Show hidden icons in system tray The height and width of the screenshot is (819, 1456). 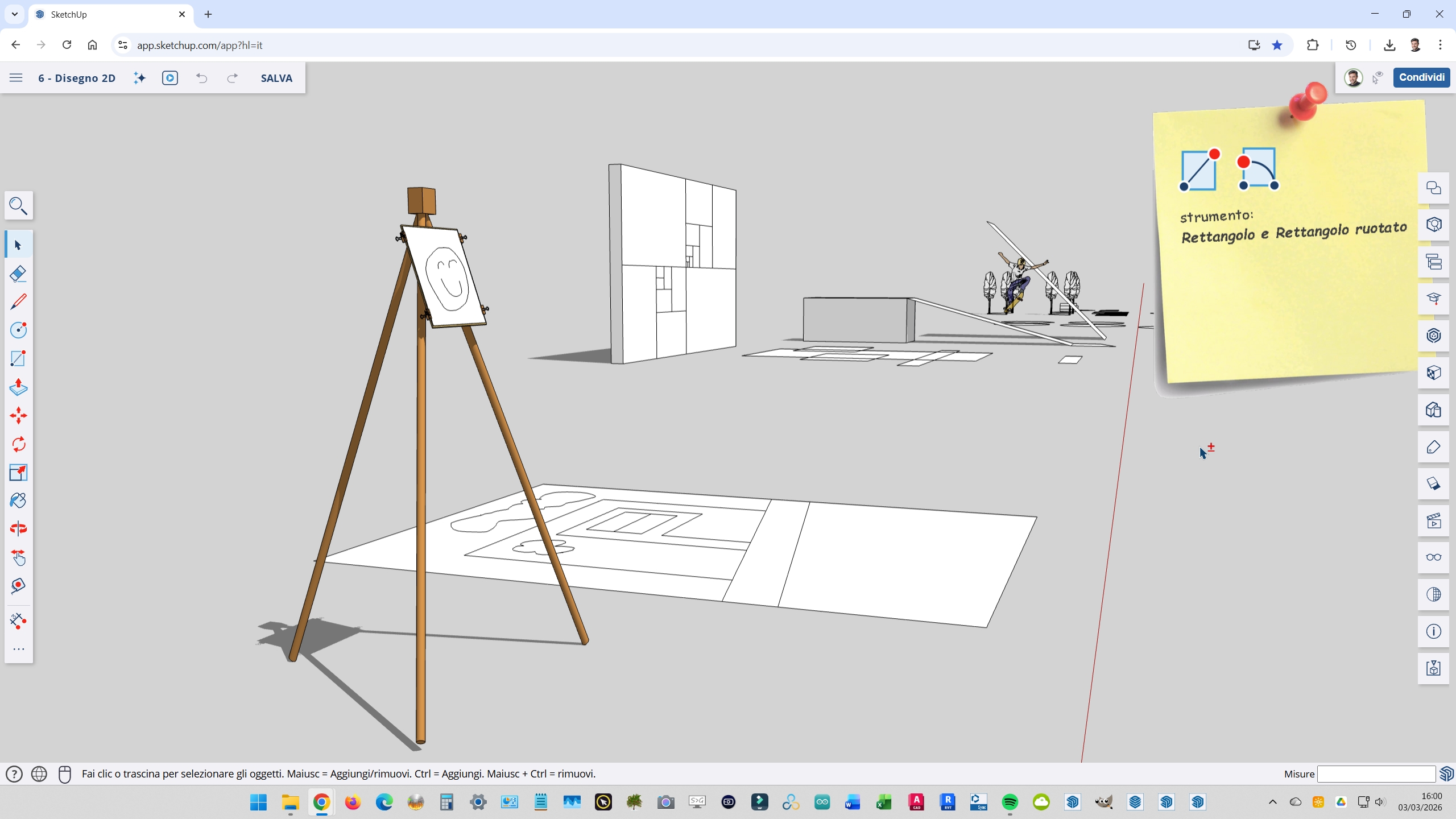1273,802
